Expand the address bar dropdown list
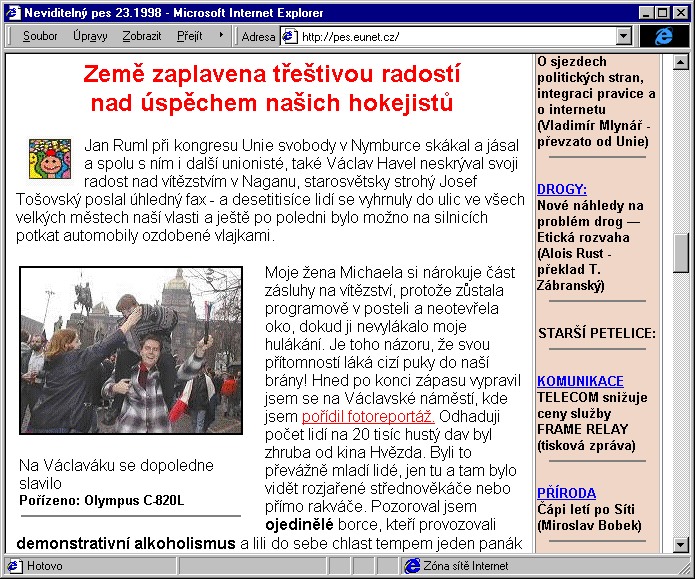The height and width of the screenshot is (579, 695). tap(624, 36)
